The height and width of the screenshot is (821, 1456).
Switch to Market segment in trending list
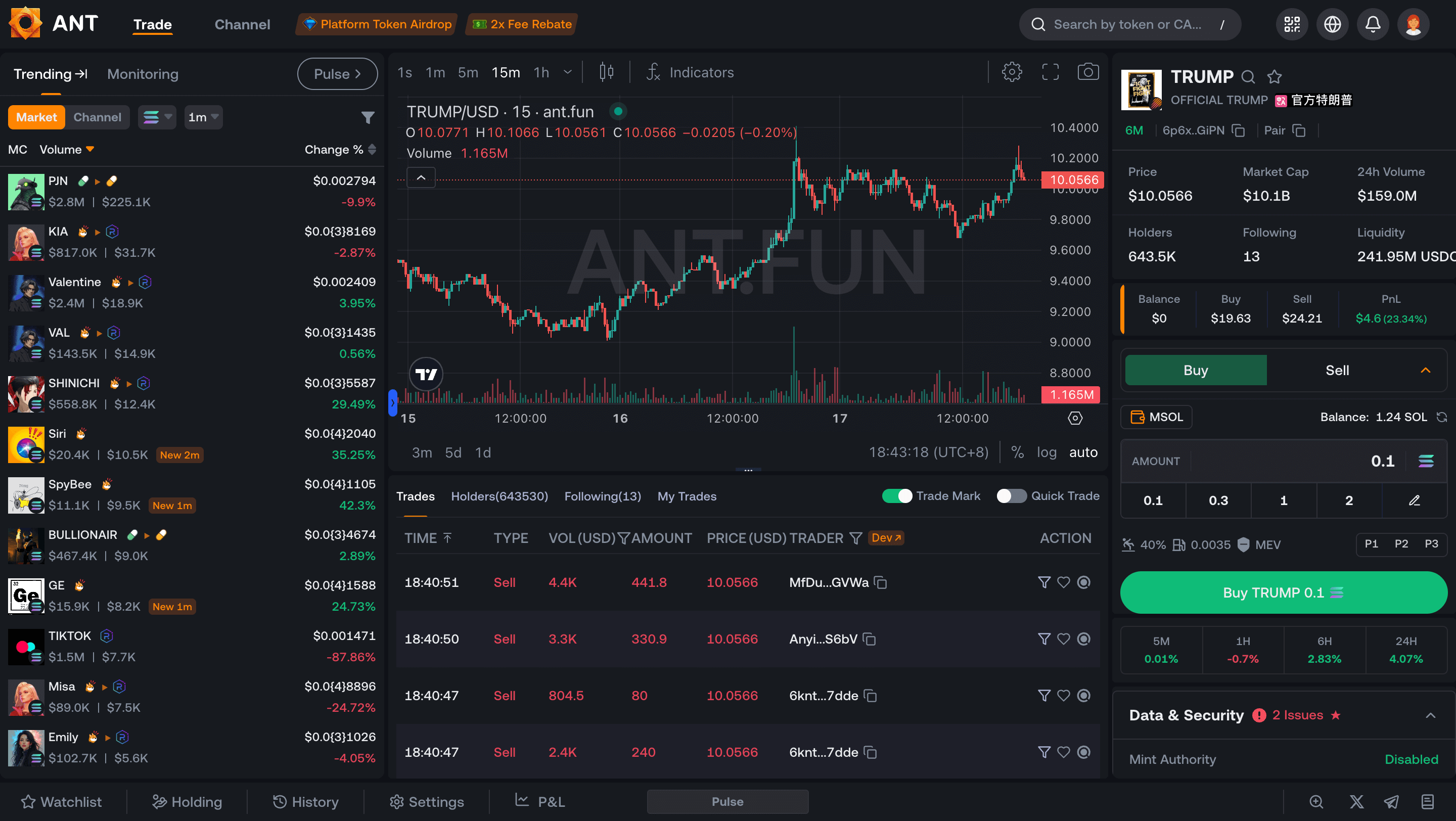pyautogui.click(x=36, y=117)
